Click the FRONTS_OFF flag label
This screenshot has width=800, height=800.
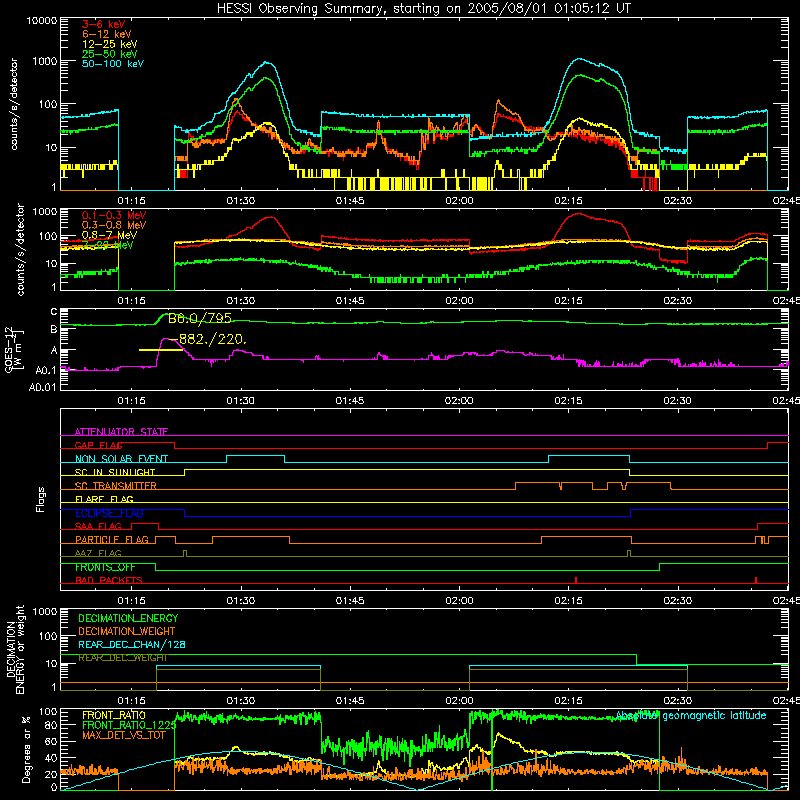[x=105, y=567]
